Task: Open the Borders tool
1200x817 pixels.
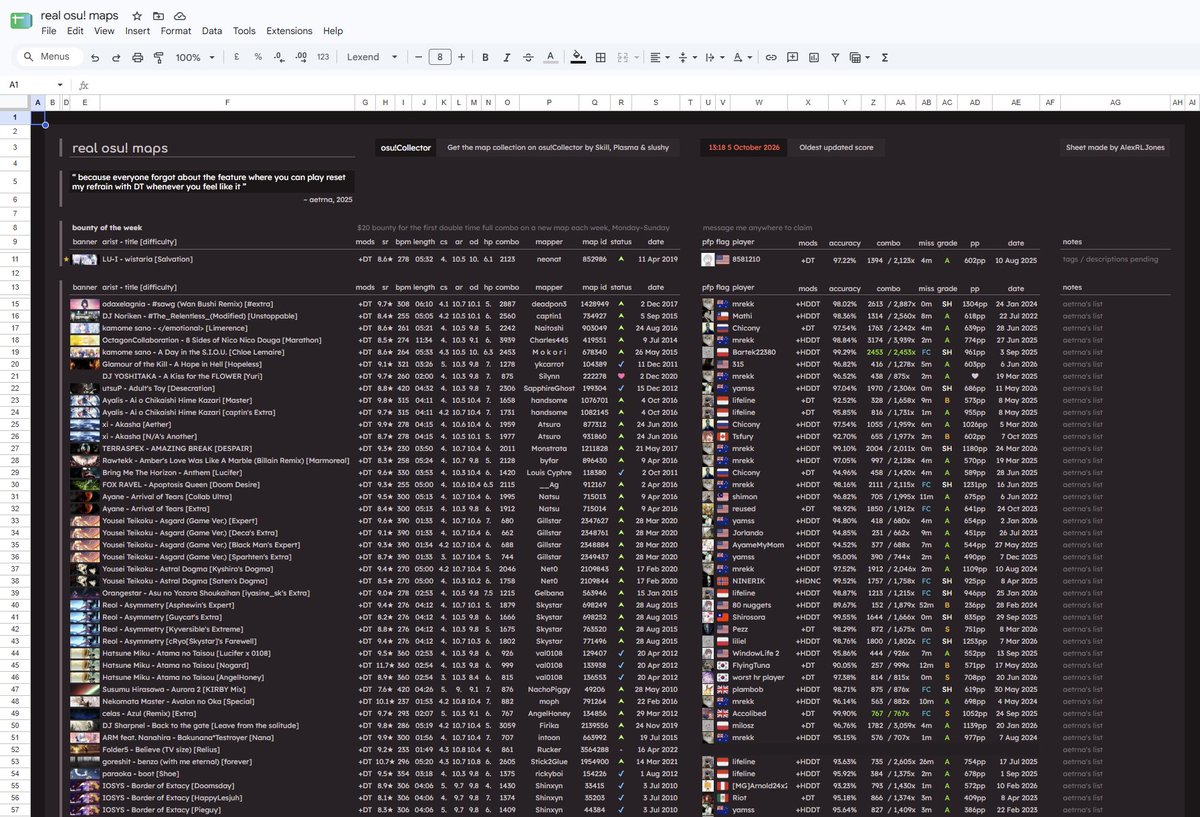Action: [601, 58]
